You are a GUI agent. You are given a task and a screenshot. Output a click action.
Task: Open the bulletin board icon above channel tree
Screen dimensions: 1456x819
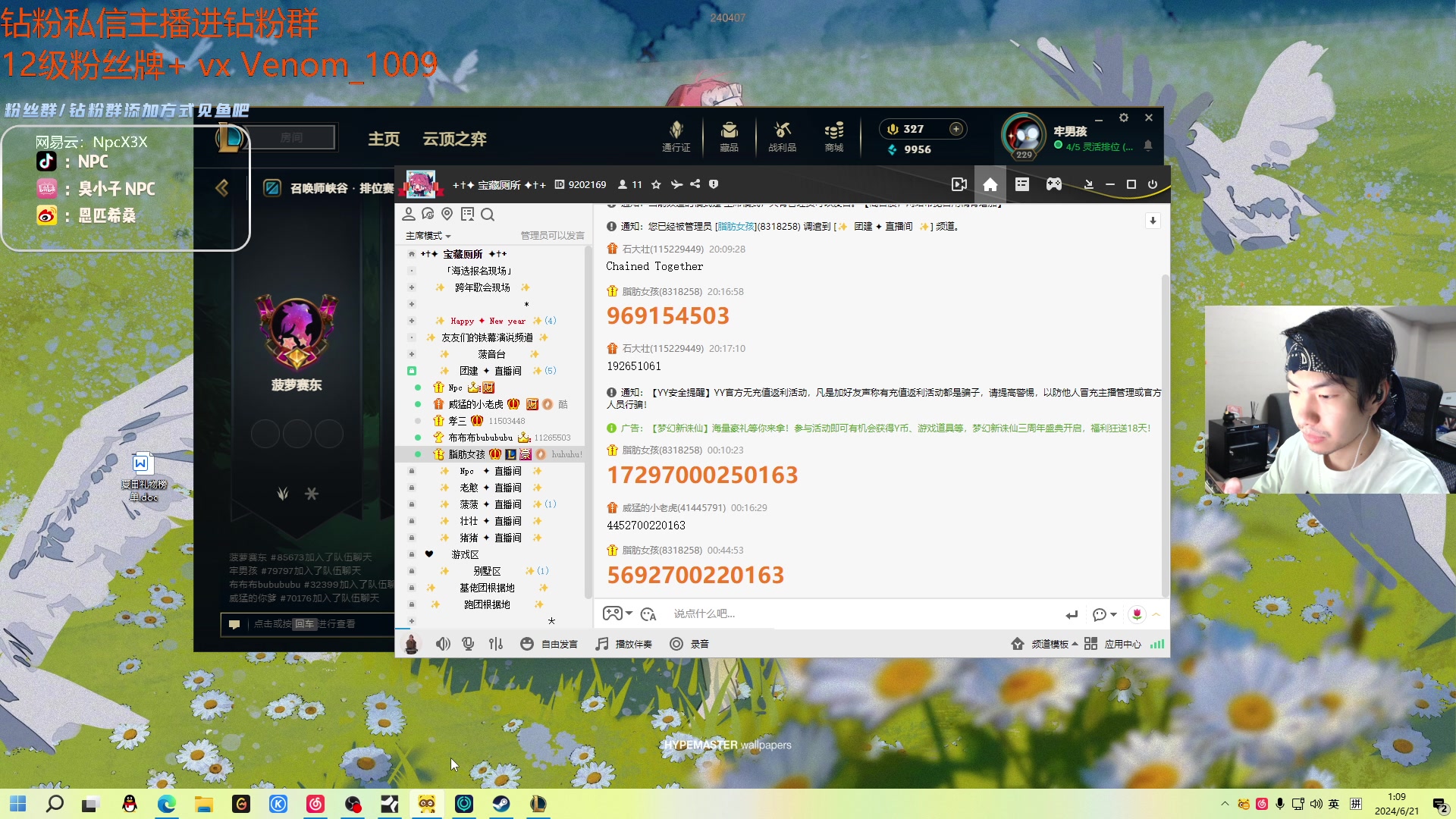pyautogui.click(x=467, y=214)
